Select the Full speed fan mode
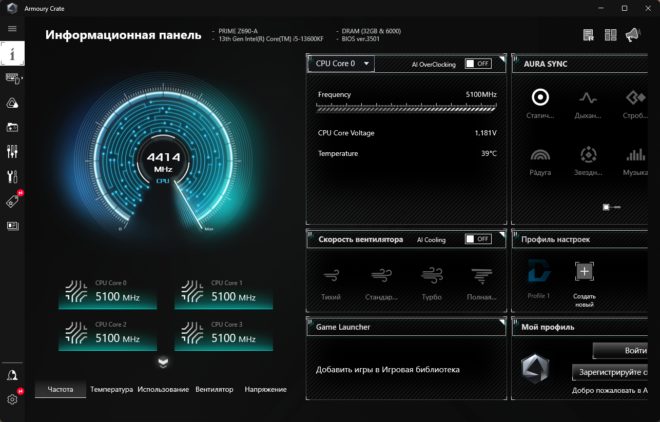 pos(482,283)
